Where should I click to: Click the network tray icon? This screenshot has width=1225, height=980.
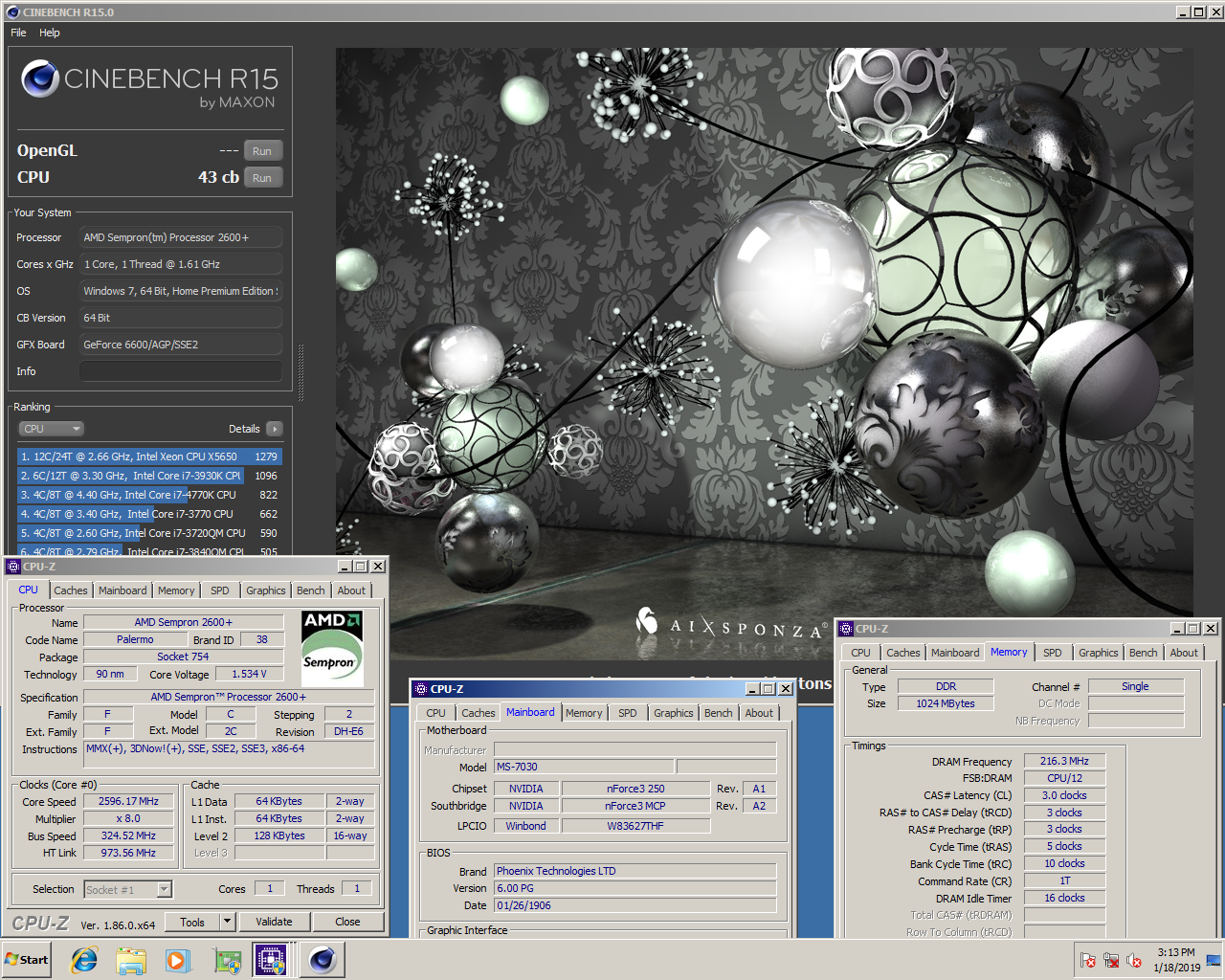click(x=1111, y=960)
